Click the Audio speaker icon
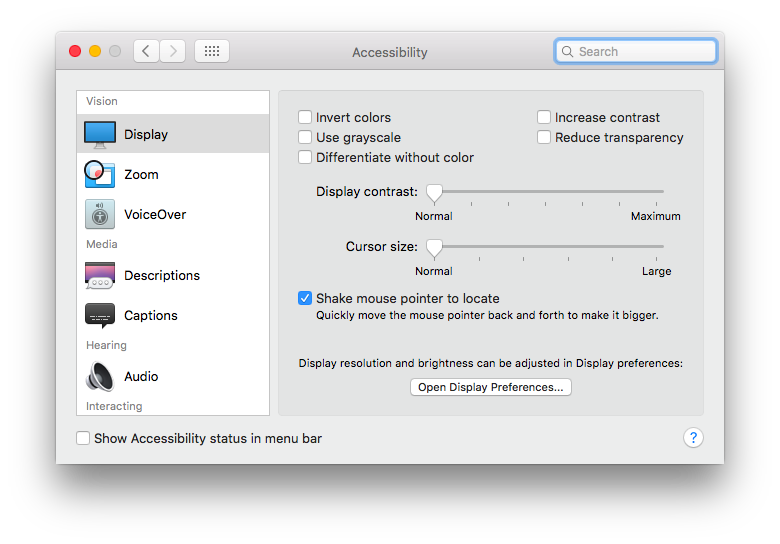 point(100,376)
